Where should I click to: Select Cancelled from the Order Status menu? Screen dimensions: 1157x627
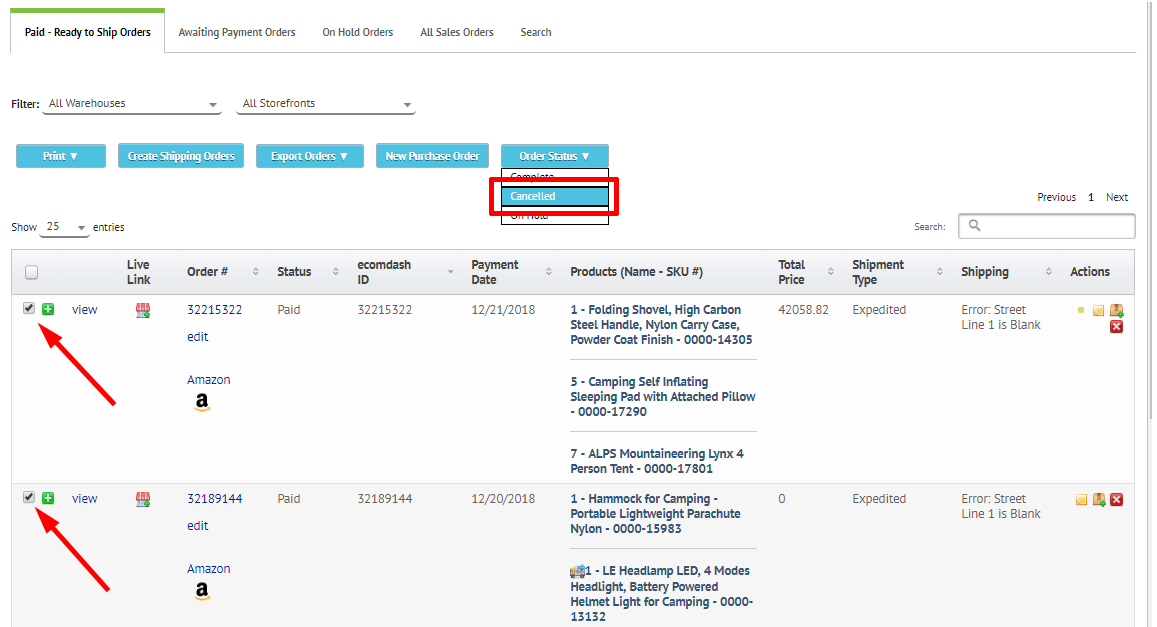(556, 196)
